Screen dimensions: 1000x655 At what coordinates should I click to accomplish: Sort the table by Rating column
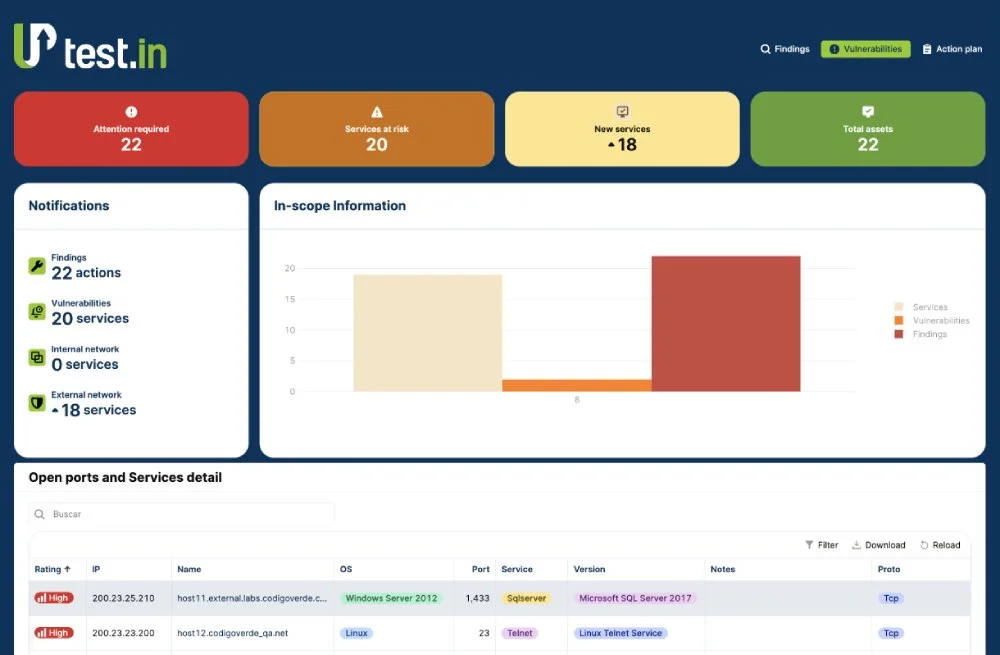click(x=53, y=569)
